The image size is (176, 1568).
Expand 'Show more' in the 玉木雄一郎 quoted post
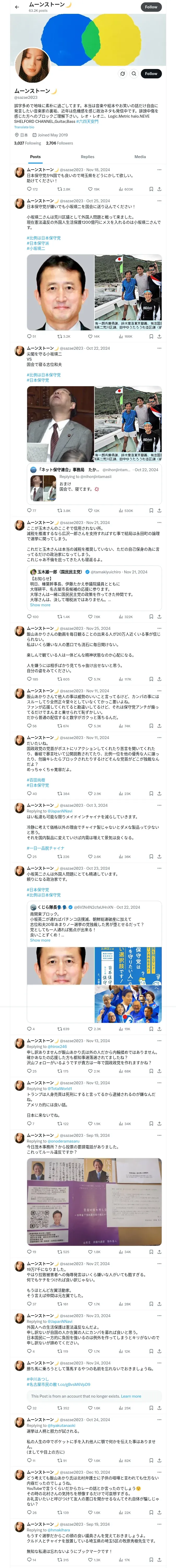coord(40,605)
